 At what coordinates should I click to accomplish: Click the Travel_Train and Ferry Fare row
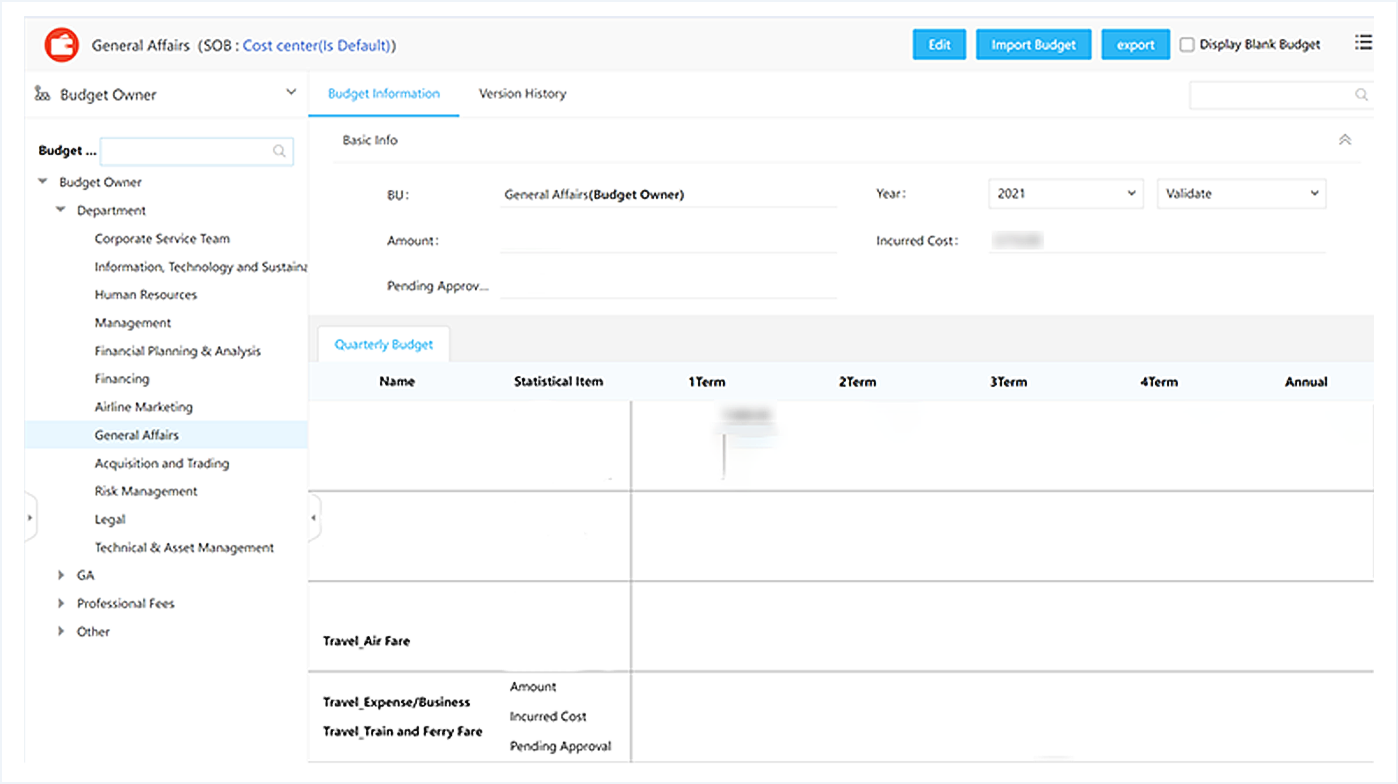(403, 731)
